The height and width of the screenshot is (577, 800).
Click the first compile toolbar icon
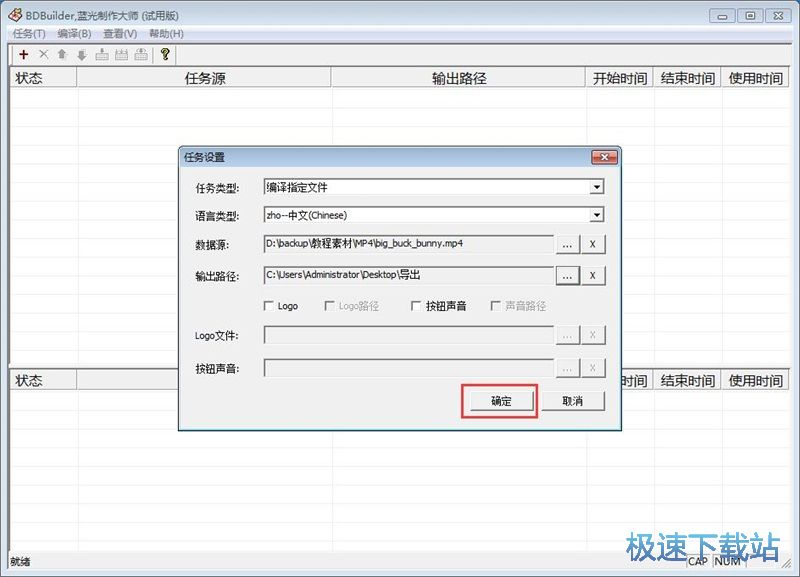[102, 54]
